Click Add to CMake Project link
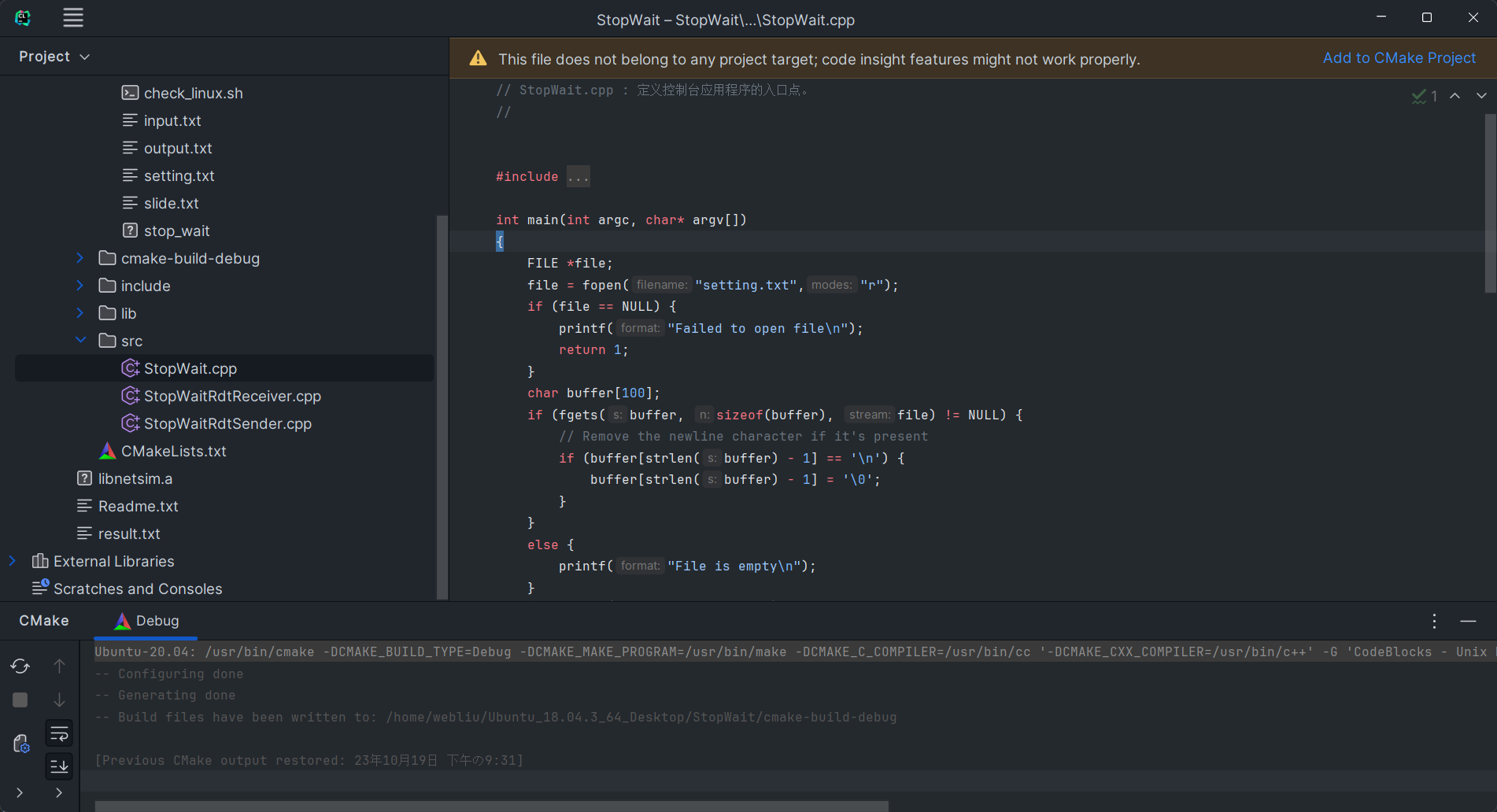 (x=1399, y=58)
